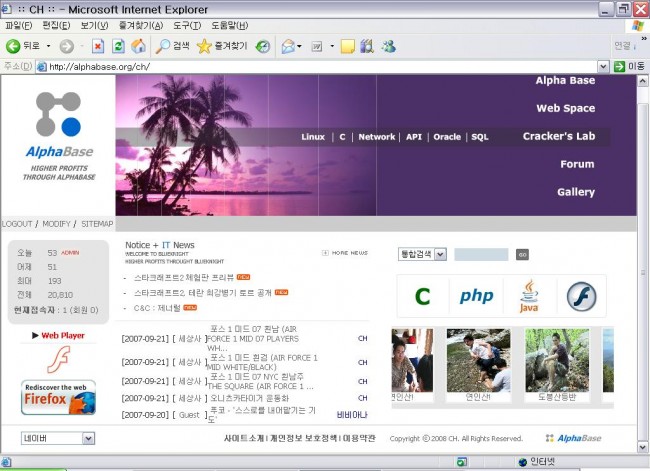Click the Web Player link

coord(63,335)
